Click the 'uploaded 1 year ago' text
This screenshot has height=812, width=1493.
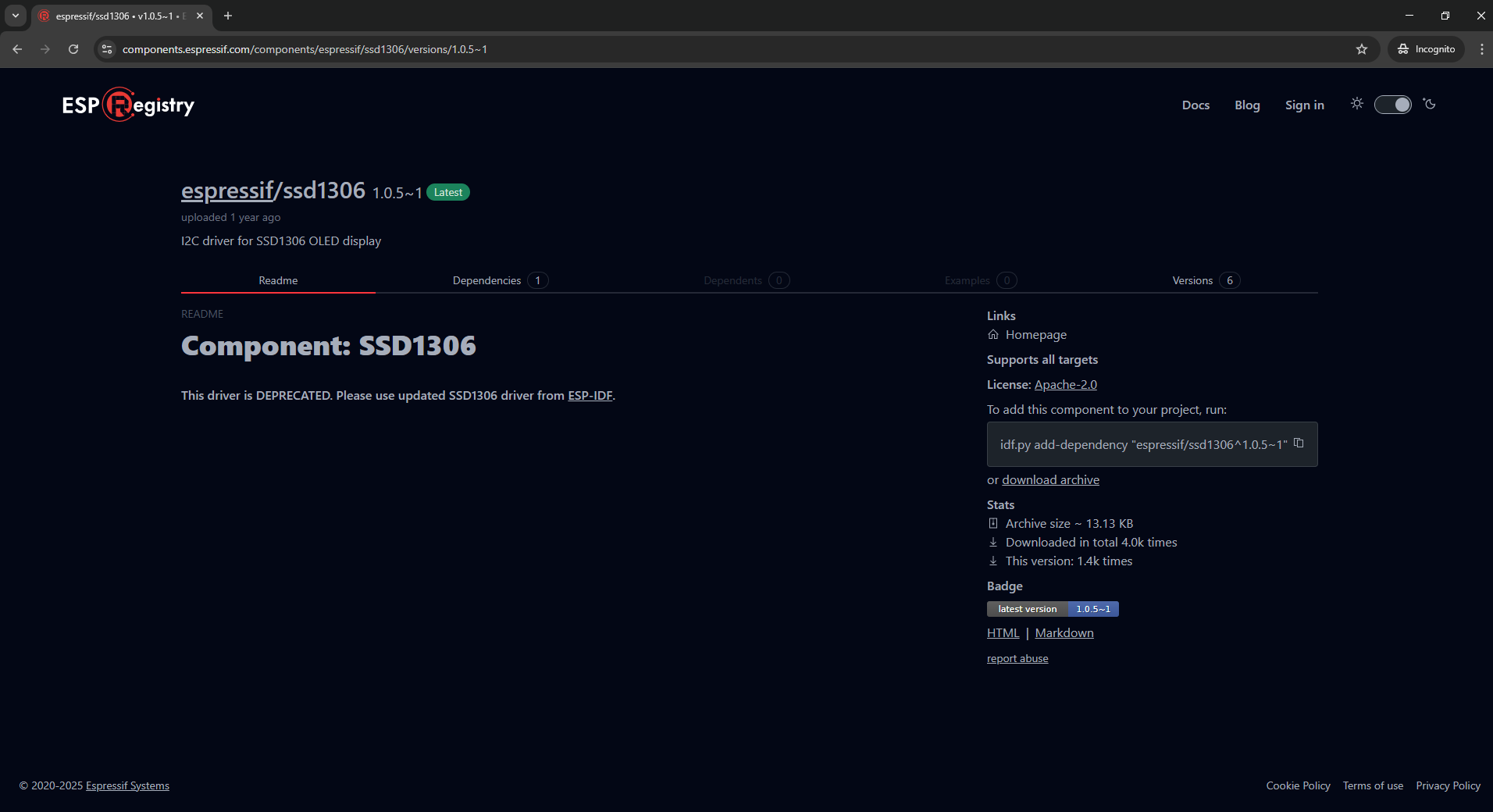tap(230, 218)
